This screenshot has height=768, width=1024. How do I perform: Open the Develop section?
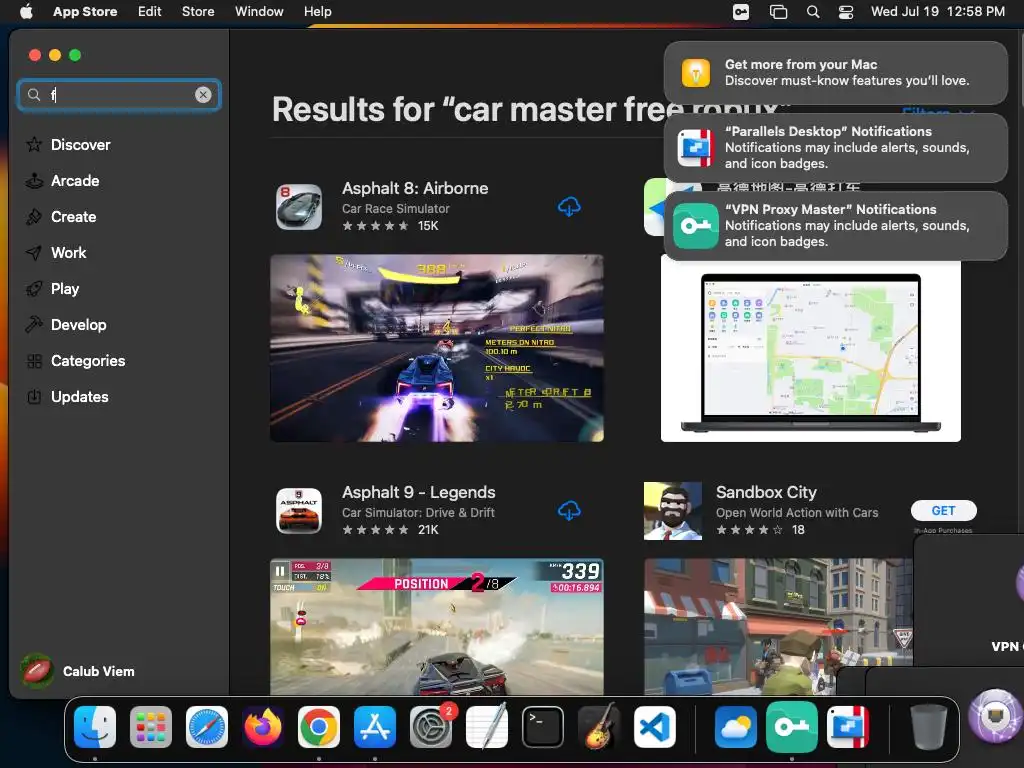66,325
